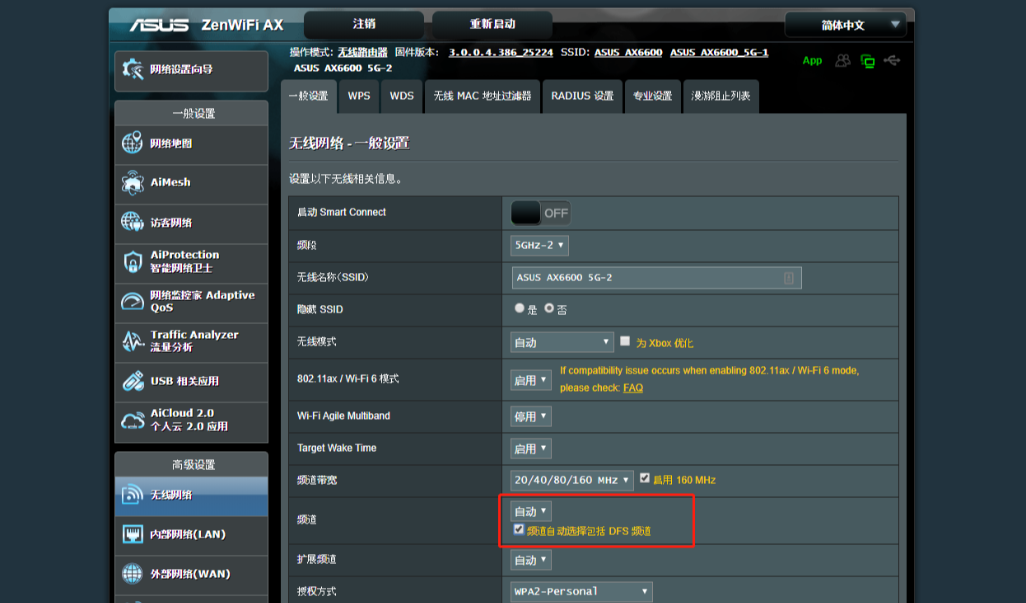Click the Network Map globe icon
This screenshot has height=603, width=1026.
click(132, 143)
